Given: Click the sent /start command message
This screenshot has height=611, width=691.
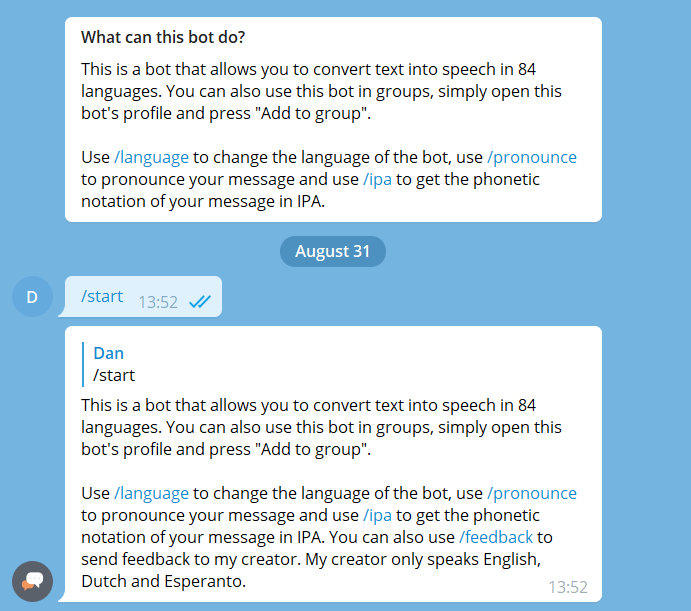Looking at the screenshot, I should 102,296.
